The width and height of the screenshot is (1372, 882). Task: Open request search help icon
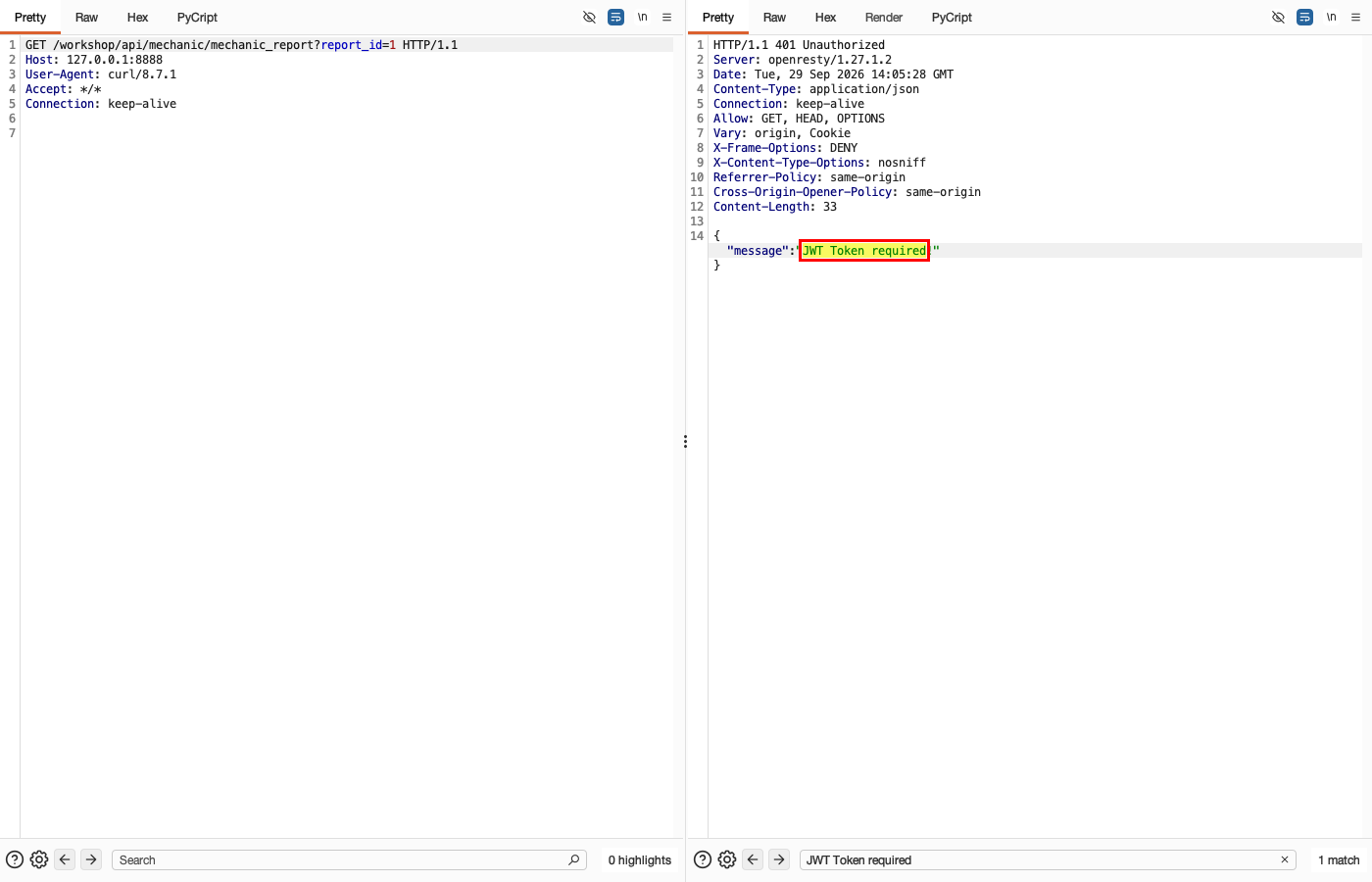pos(15,859)
